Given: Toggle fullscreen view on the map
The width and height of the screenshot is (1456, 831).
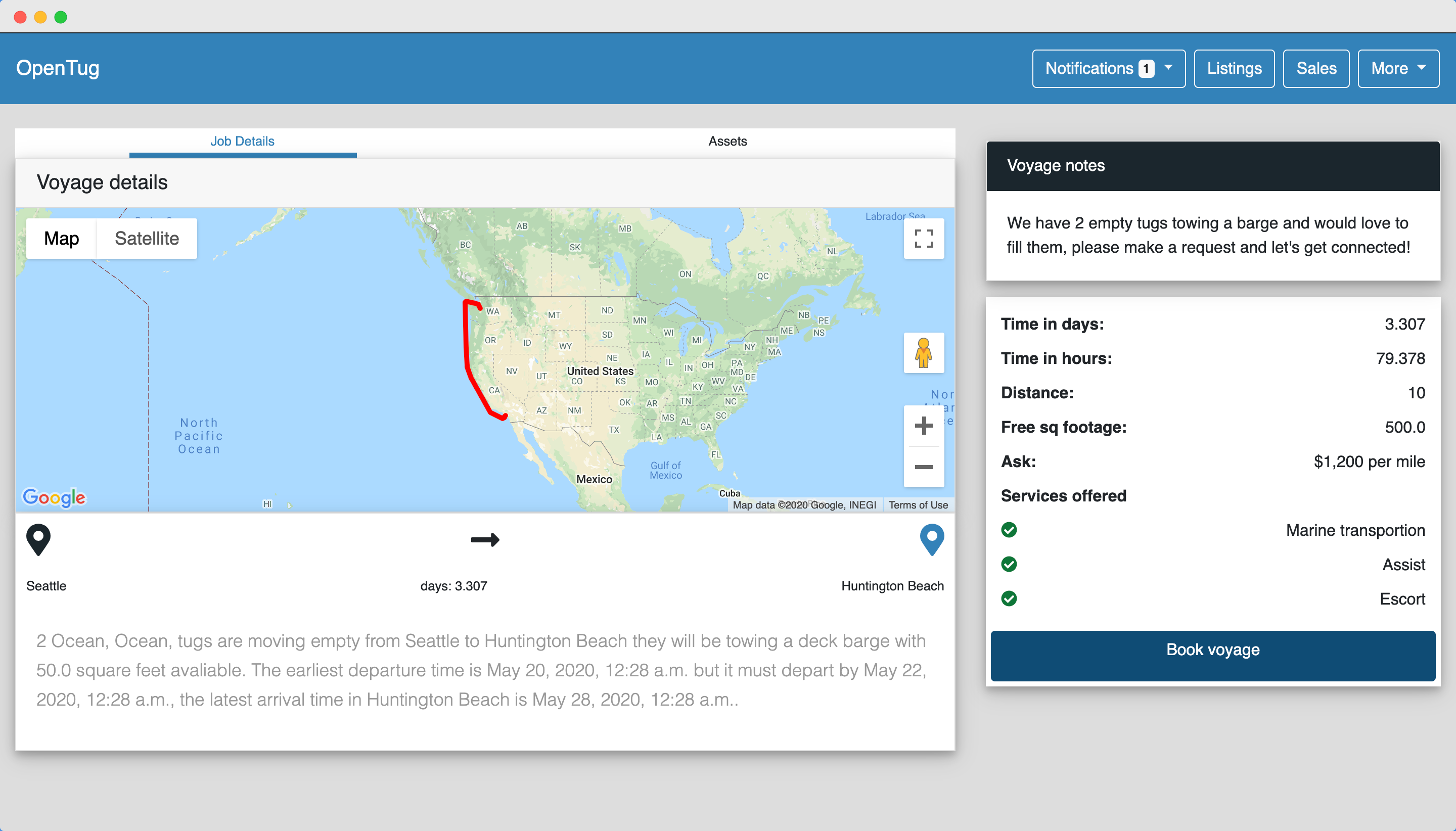Looking at the screenshot, I should [924, 239].
